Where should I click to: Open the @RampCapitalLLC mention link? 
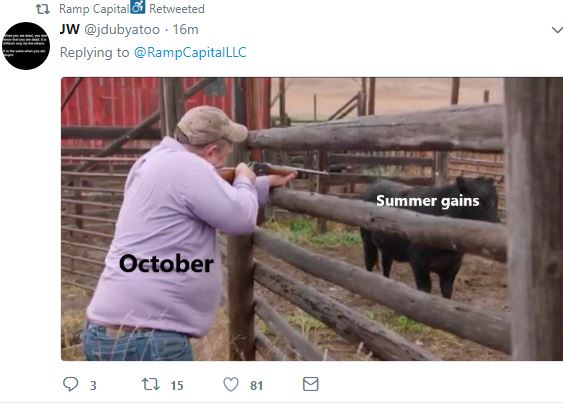(190, 52)
